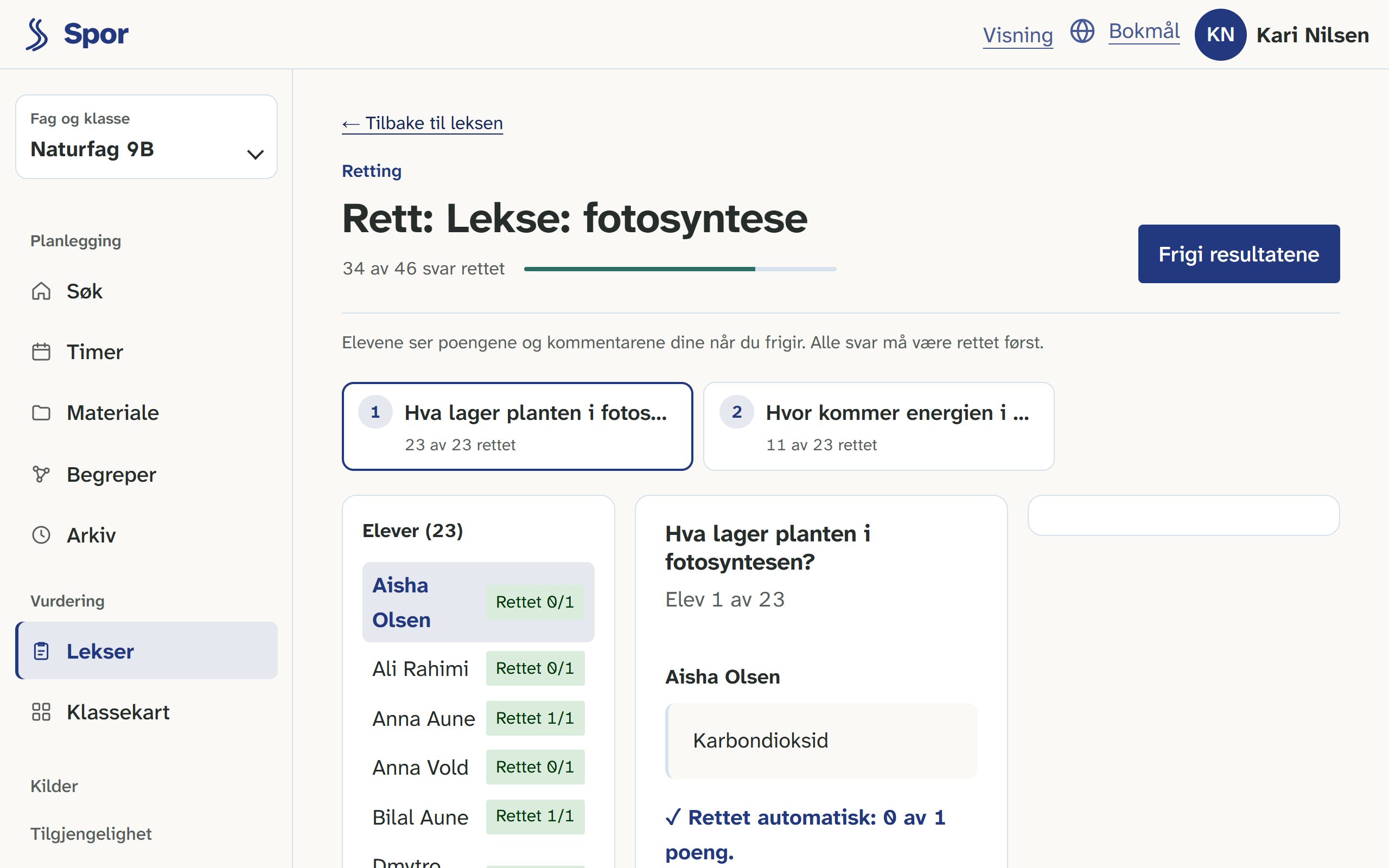The image size is (1389, 868).
Task: Select Klassekart in the sidebar
Action: point(146,712)
